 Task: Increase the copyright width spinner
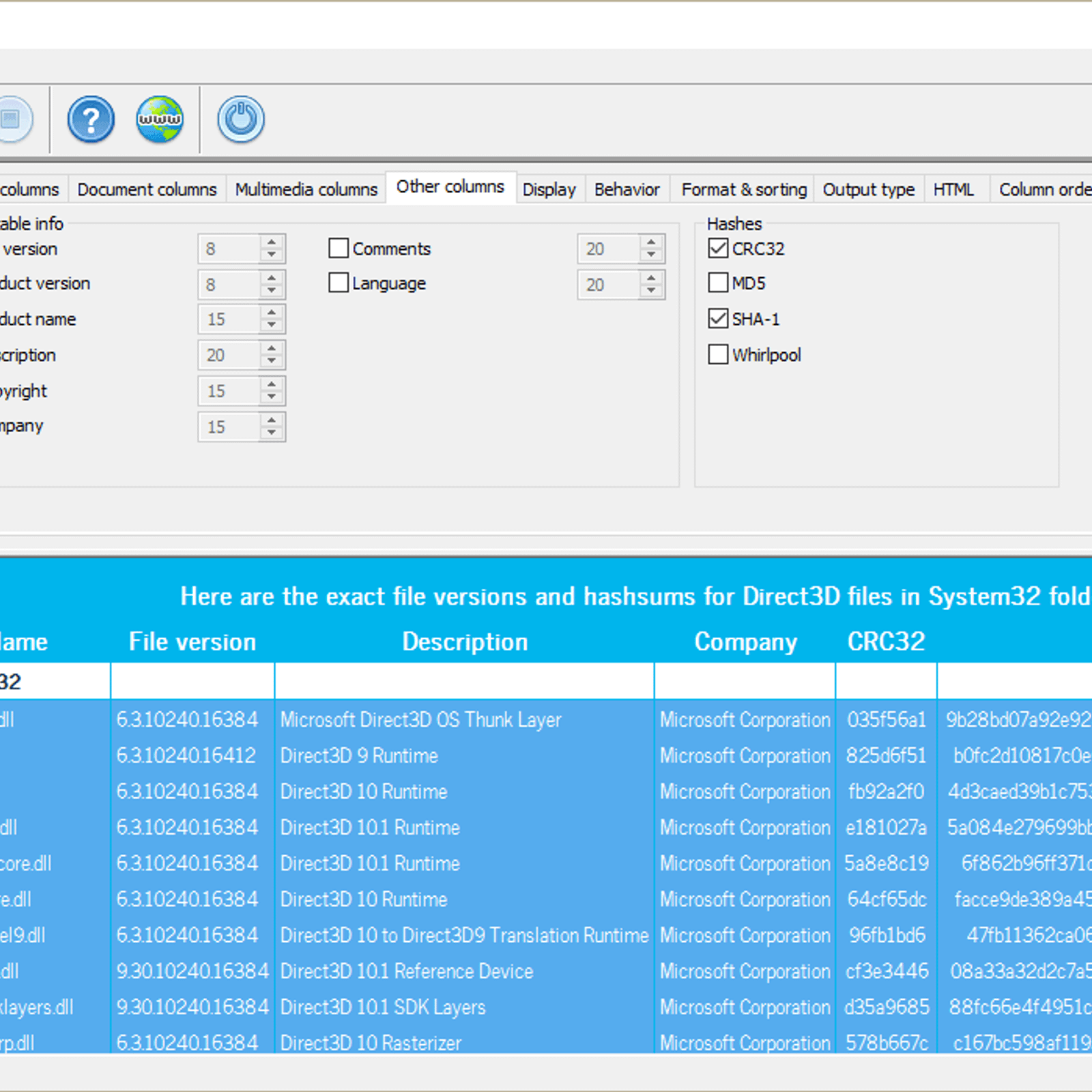(272, 384)
